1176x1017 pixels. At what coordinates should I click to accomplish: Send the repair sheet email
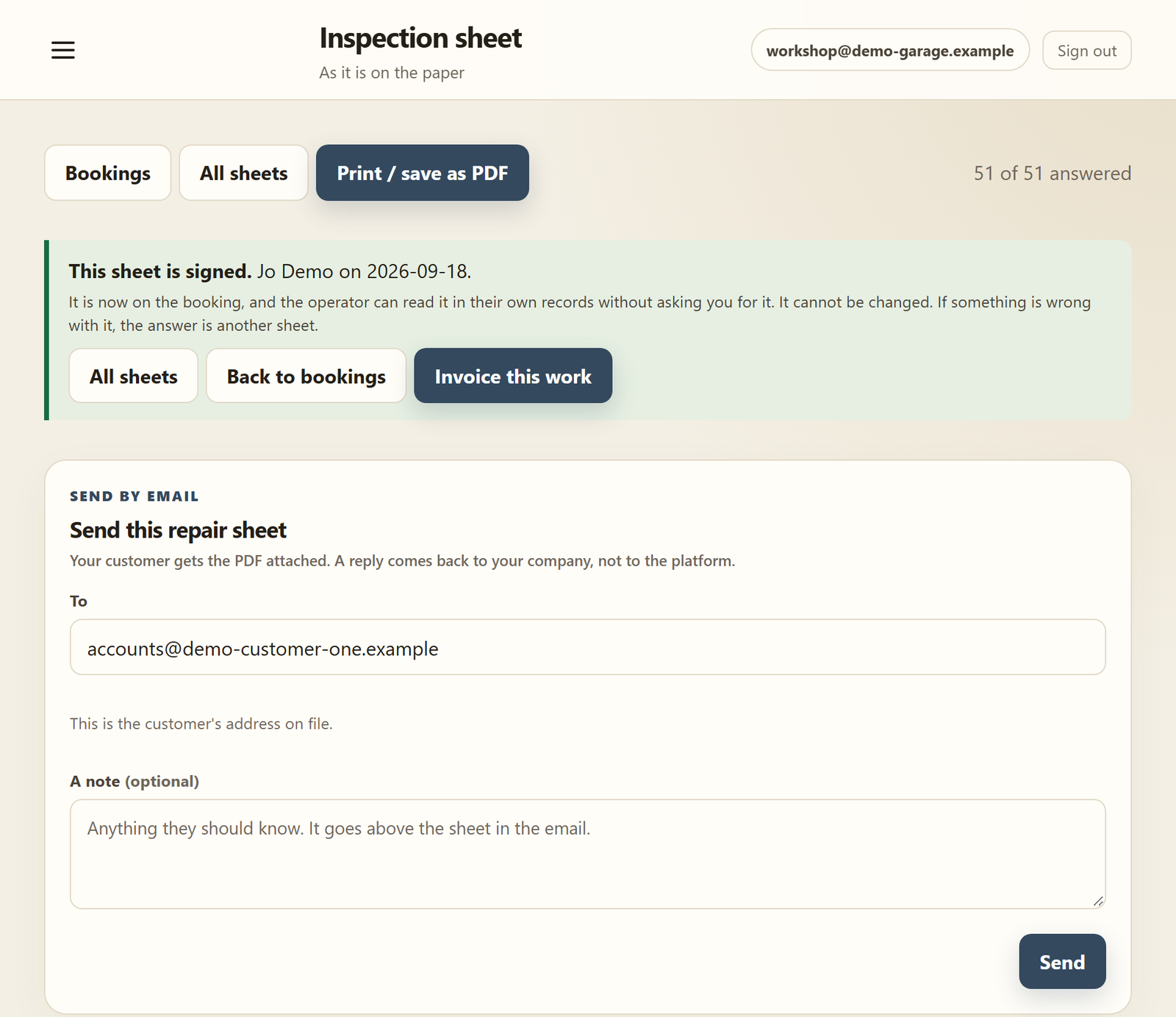[1062, 961]
